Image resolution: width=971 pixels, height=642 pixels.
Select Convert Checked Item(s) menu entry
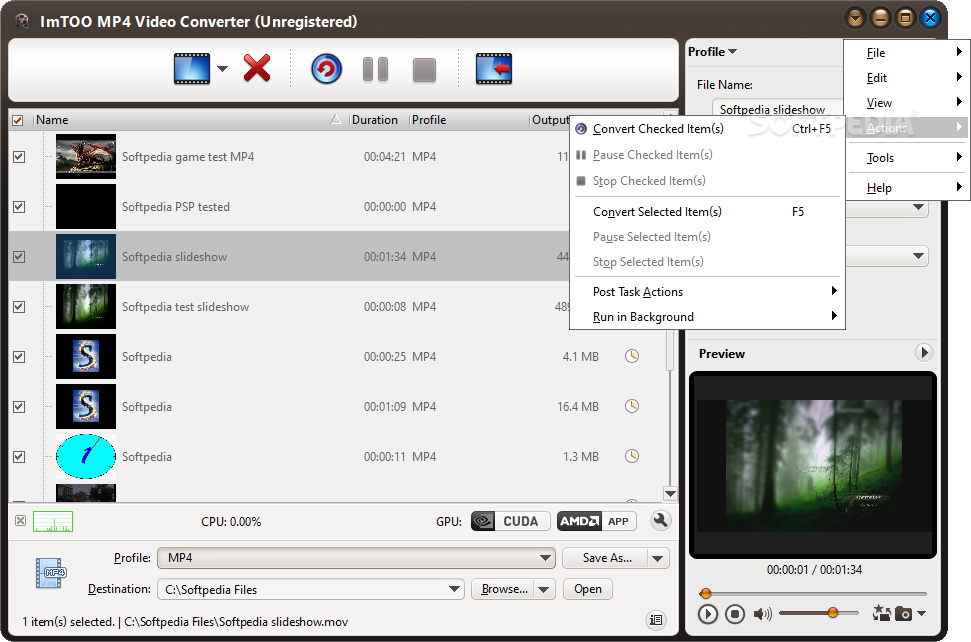click(x=707, y=129)
